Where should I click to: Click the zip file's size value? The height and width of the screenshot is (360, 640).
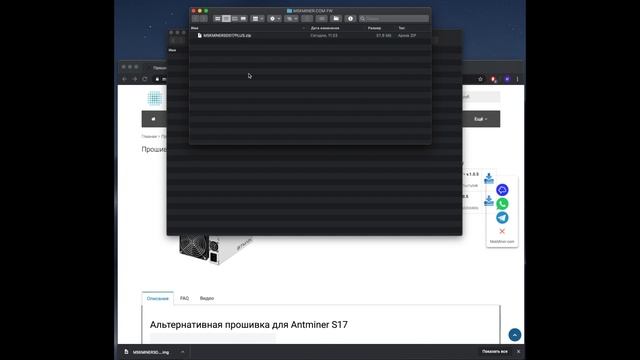point(384,36)
